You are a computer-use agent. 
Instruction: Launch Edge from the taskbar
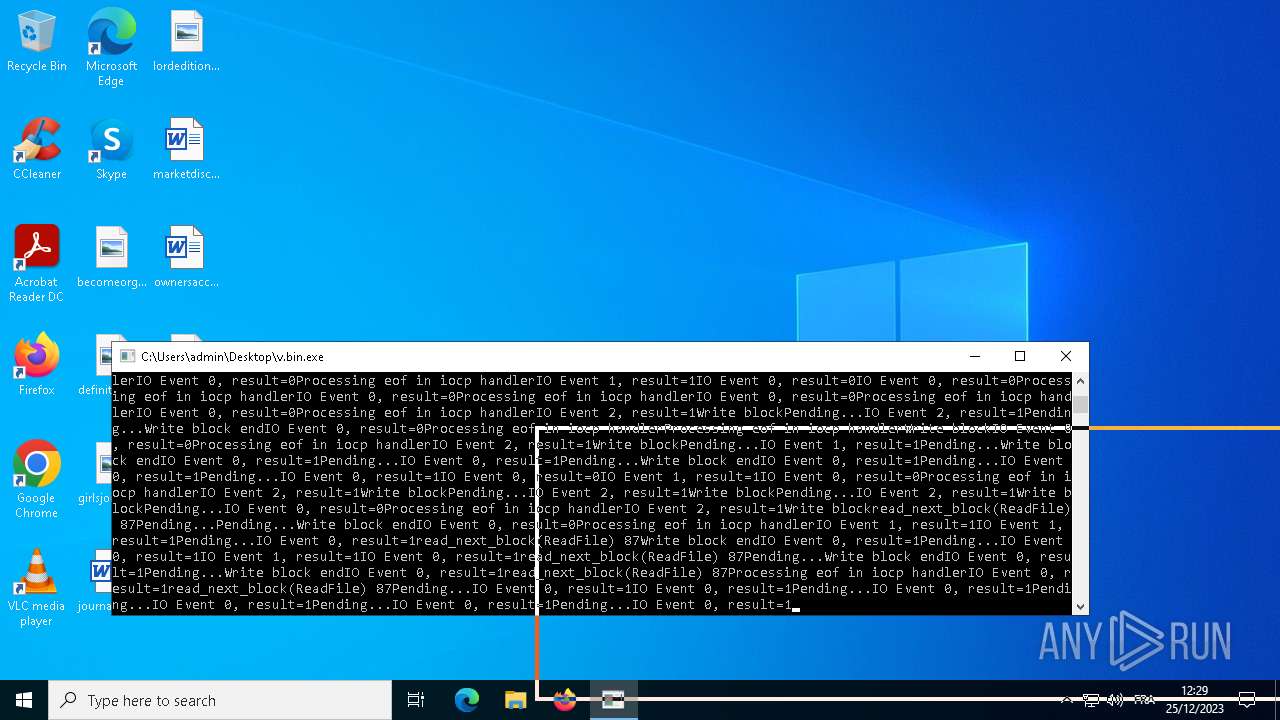(467, 700)
